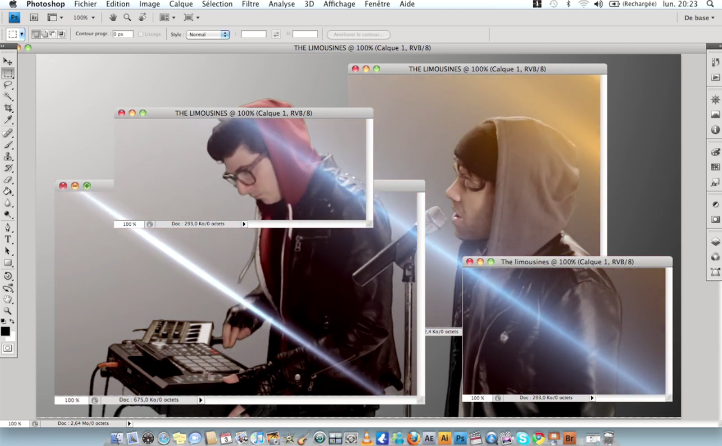Open the Fichier menu
Viewport: 722px width, 446px height.
pyautogui.click(x=85, y=4)
